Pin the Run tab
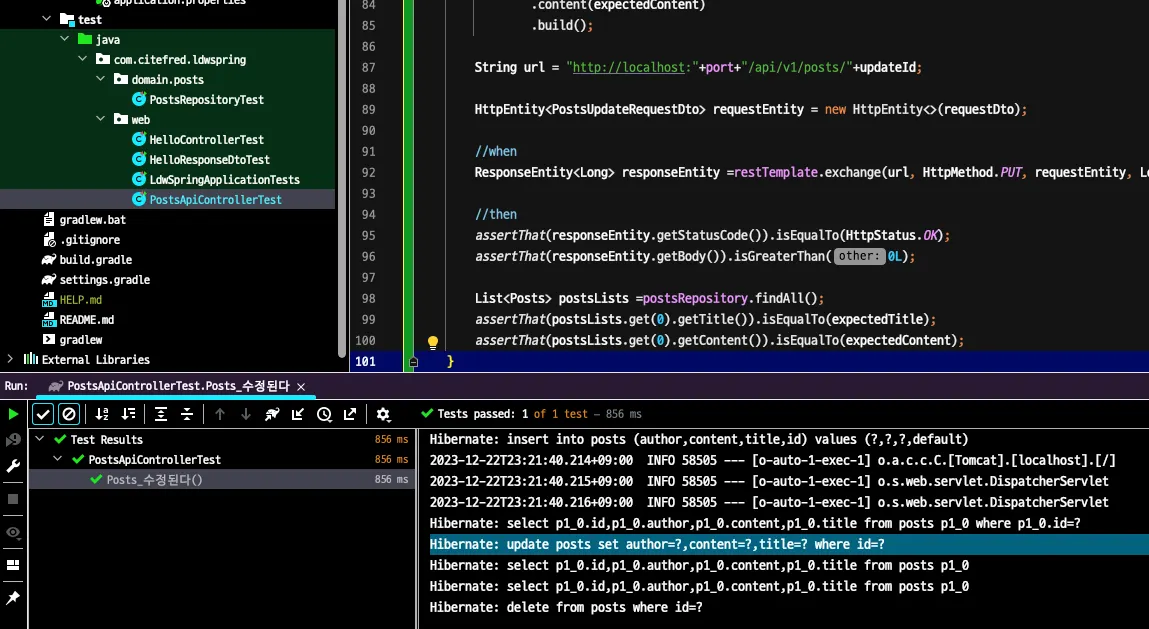 click(x=13, y=598)
